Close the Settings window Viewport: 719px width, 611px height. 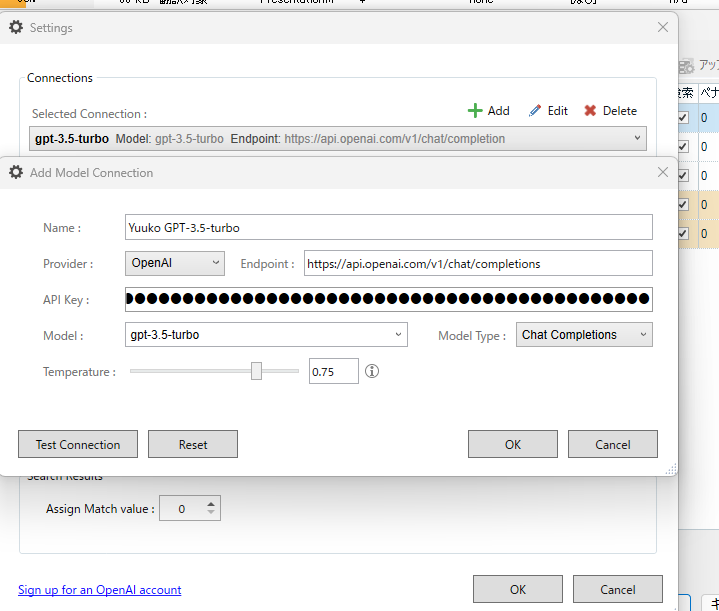coord(663,27)
